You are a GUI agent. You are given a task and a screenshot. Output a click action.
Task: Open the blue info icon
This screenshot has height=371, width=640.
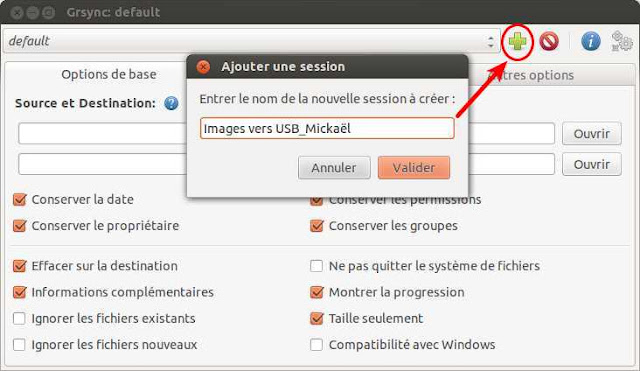click(x=591, y=41)
